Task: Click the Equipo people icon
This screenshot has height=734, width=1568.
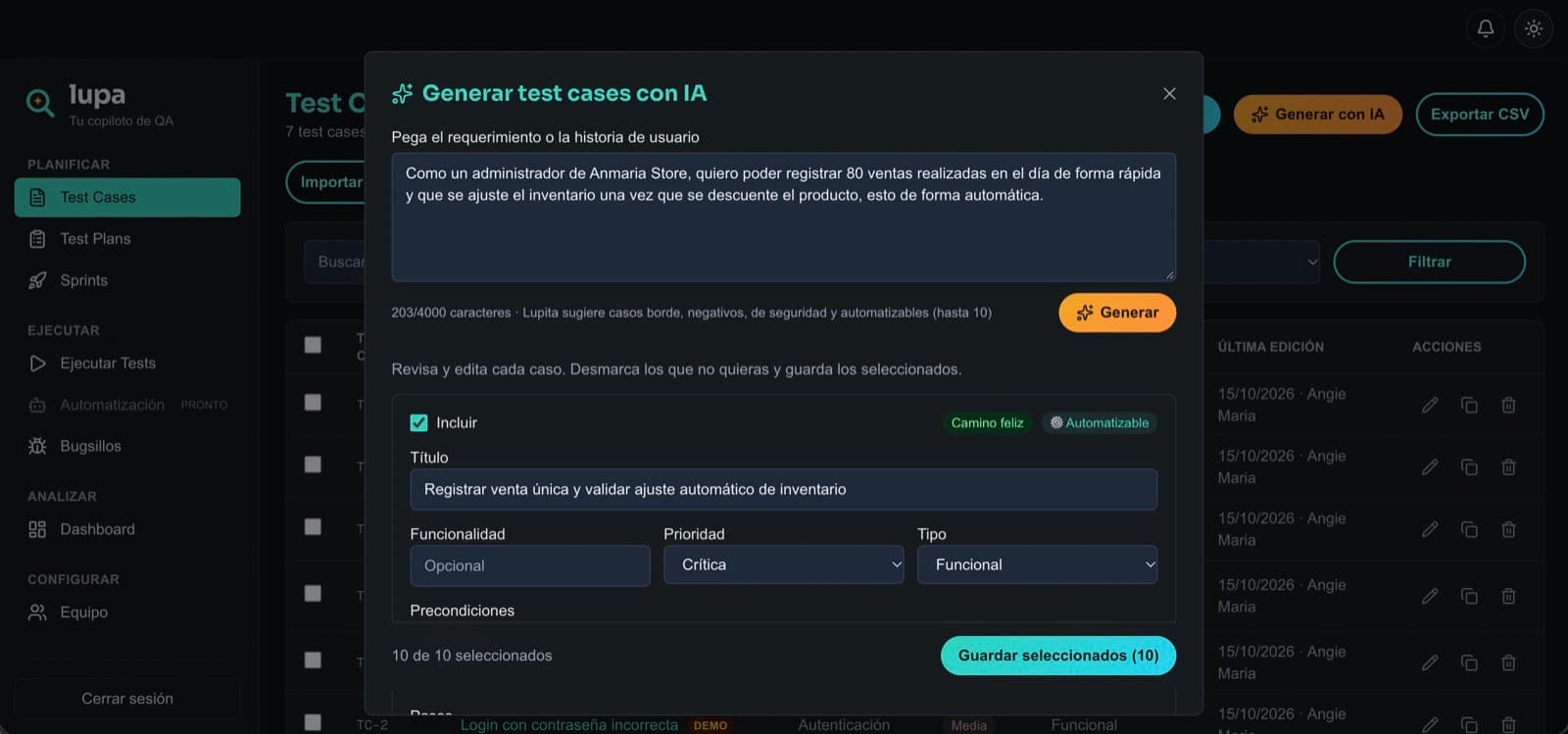Action: [37, 612]
